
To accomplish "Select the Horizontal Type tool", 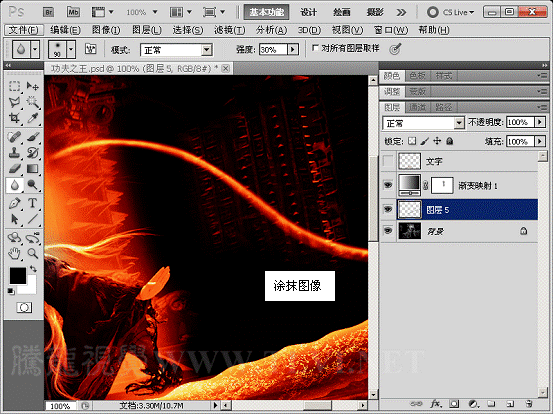I will pos(32,203).
